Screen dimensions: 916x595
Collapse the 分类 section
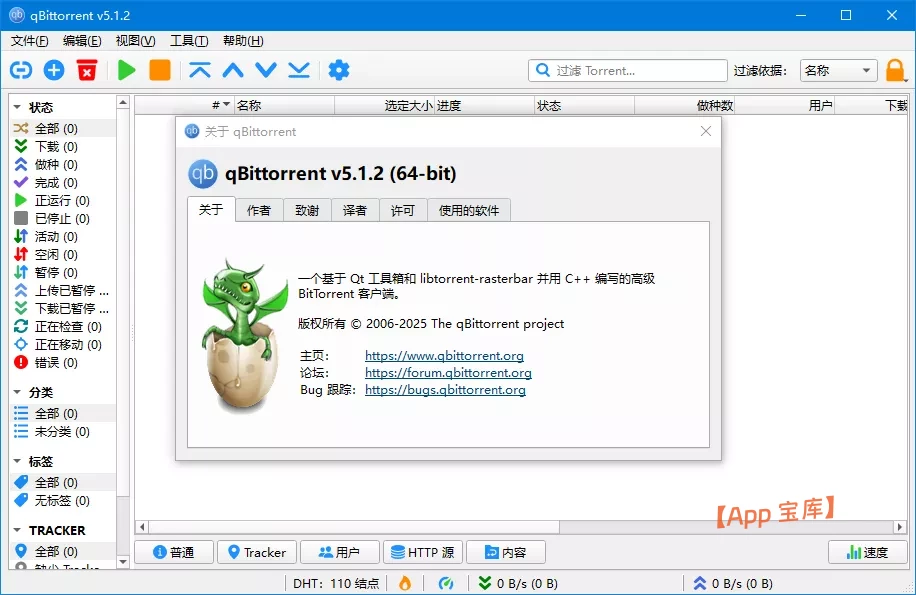pos(17,392)
